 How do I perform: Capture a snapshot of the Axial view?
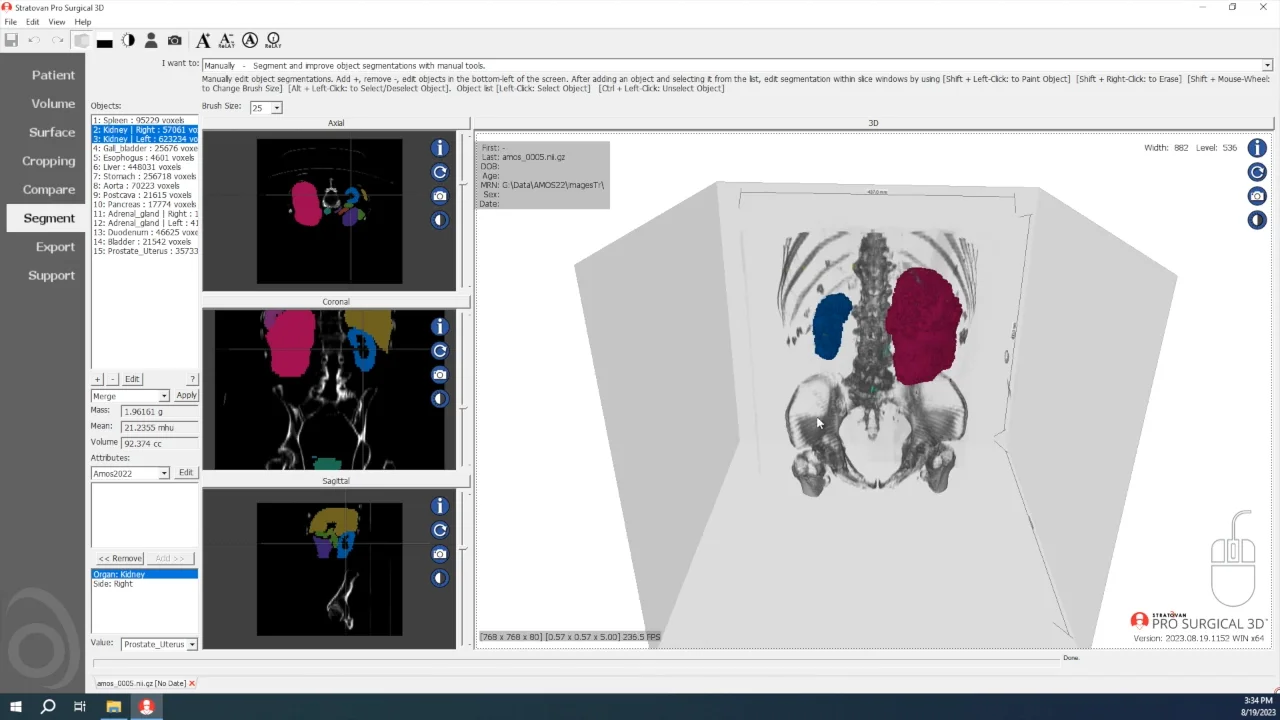pos(440,196)
